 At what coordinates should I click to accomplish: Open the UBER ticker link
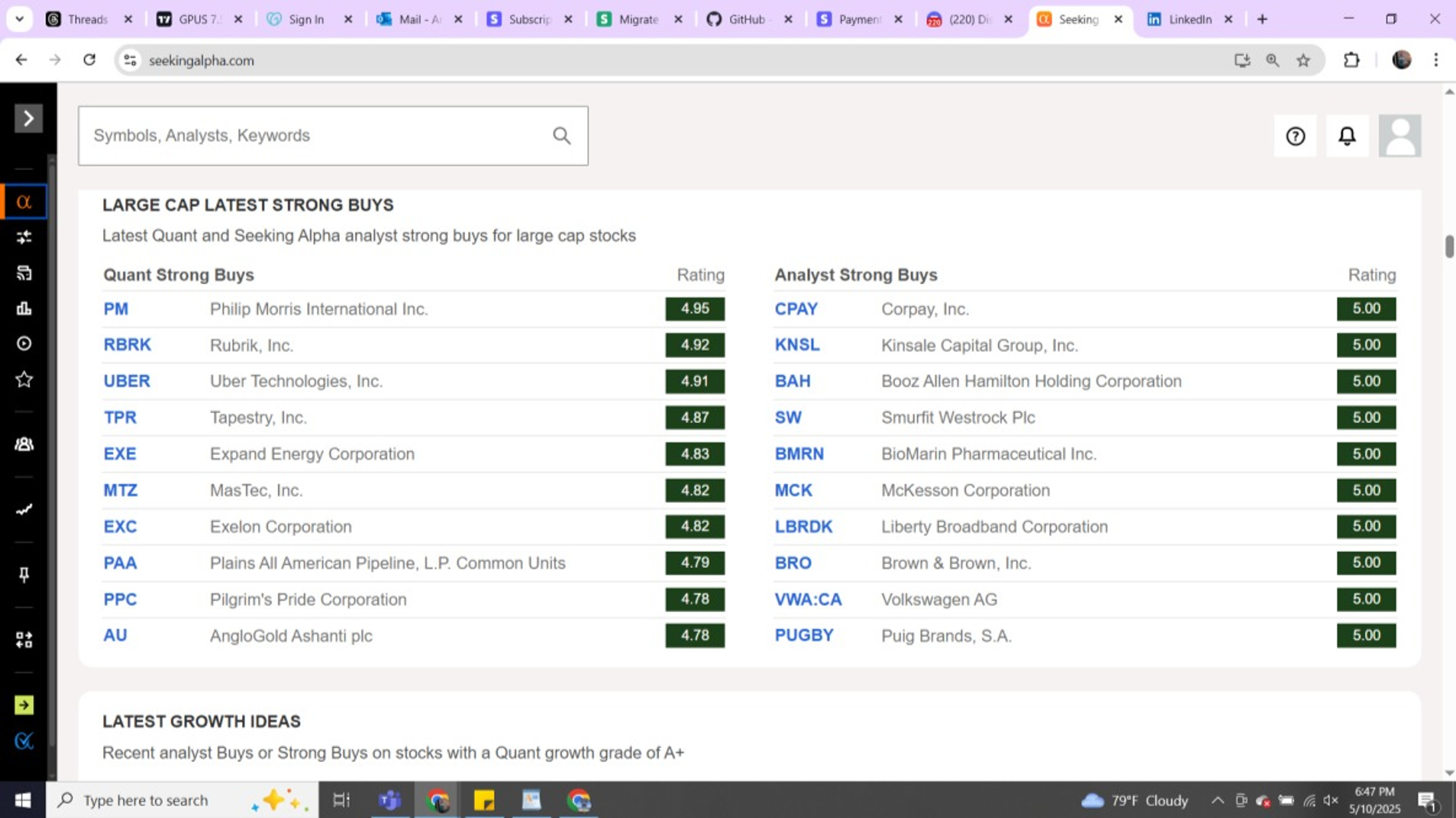(127, 381)
